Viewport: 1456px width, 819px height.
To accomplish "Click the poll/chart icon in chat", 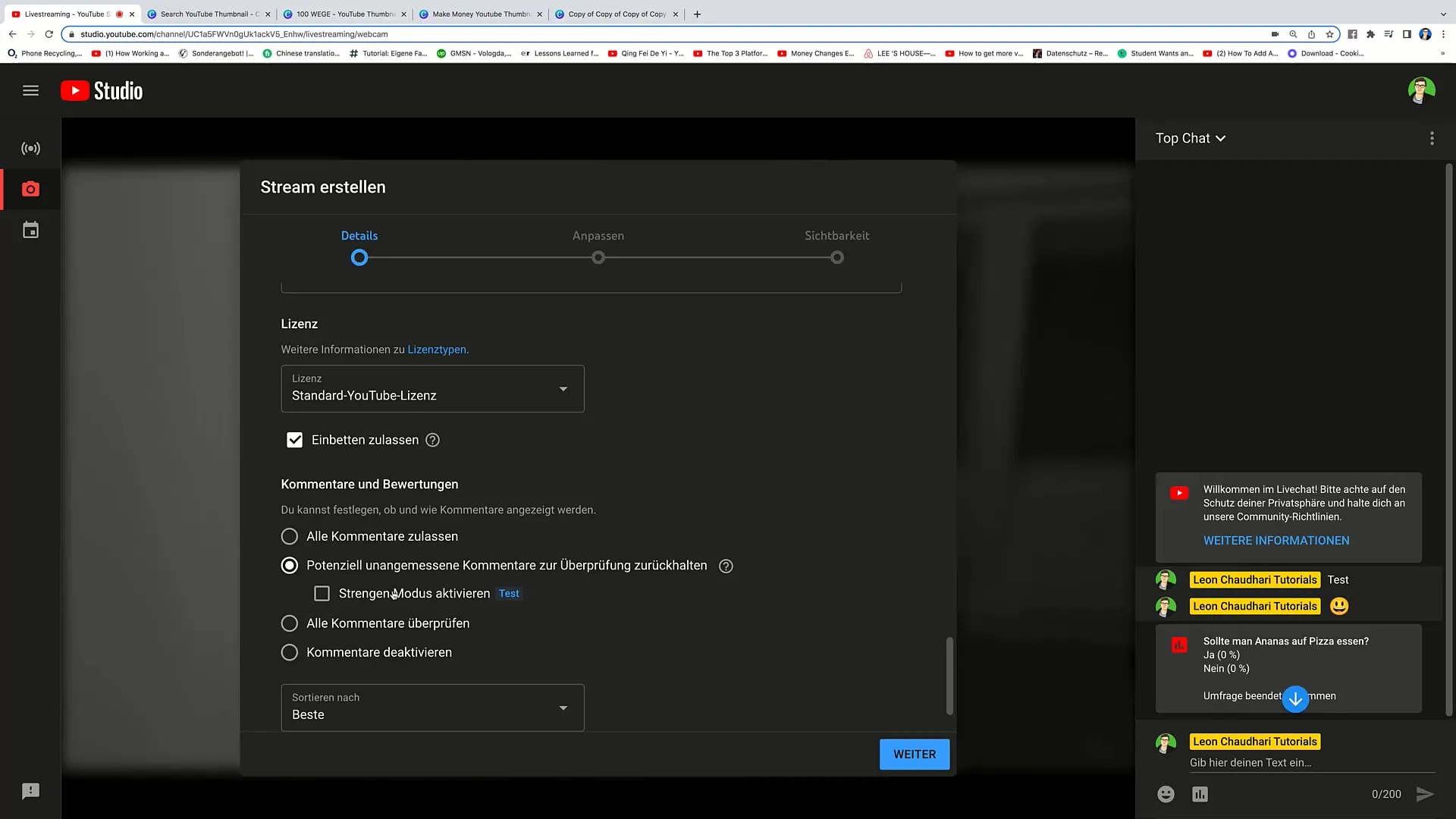I will 1200,793.
